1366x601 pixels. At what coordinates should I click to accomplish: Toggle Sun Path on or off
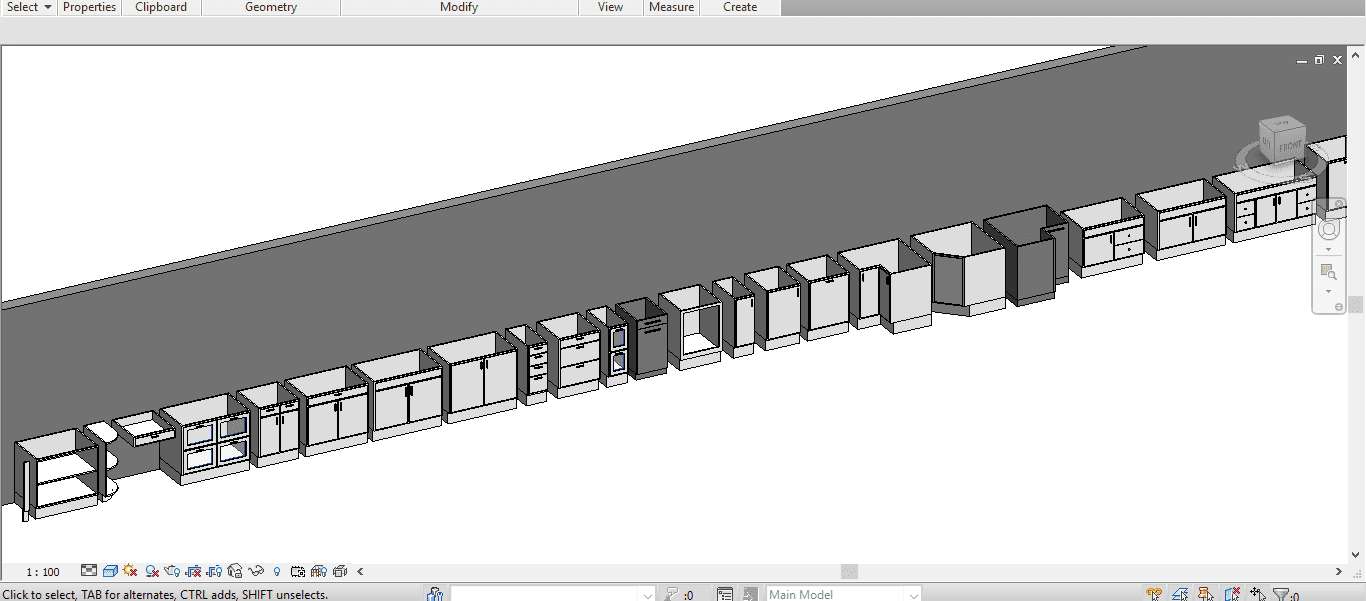pyautogui.click(x=130, y=572)
